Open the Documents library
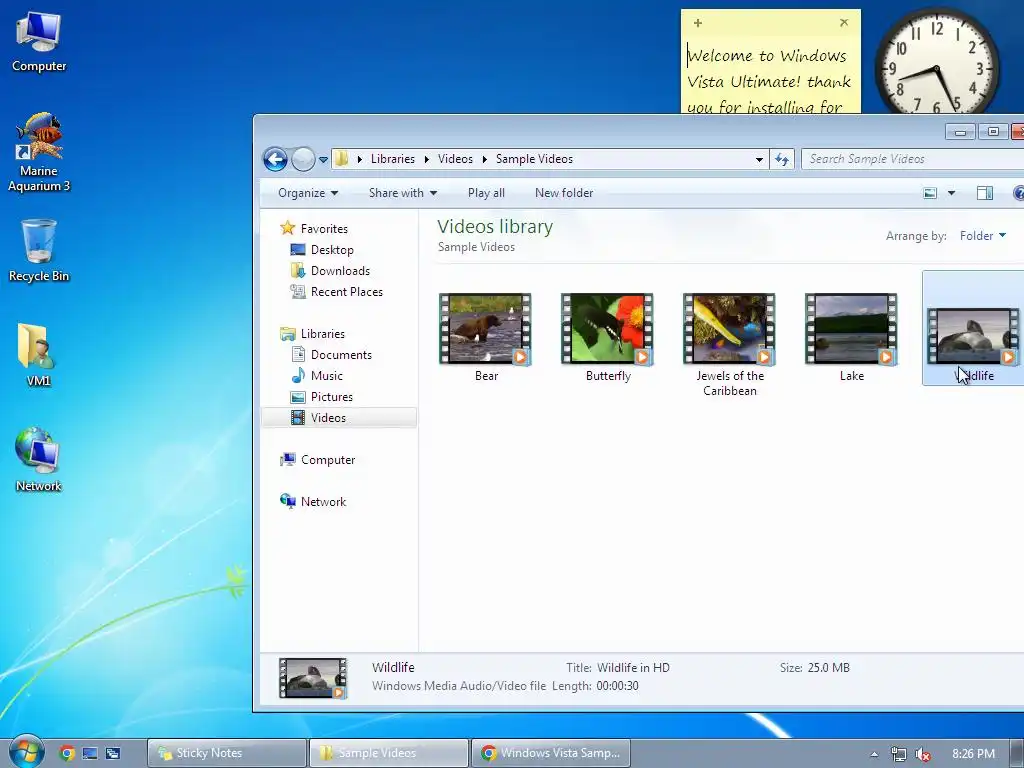1024x768 pixels. tap(341, 355)
